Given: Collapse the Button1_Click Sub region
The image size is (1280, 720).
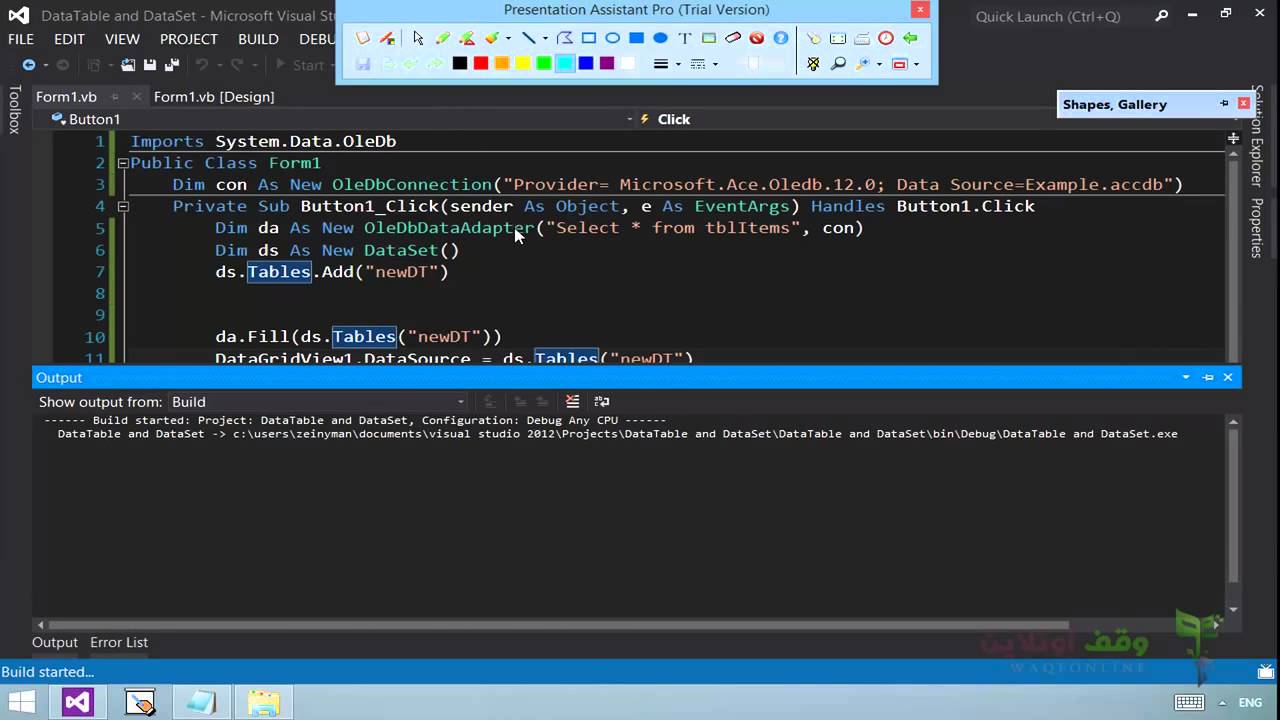Looking at the screenshot, I should pyautogui.click(x=123, y=206).
